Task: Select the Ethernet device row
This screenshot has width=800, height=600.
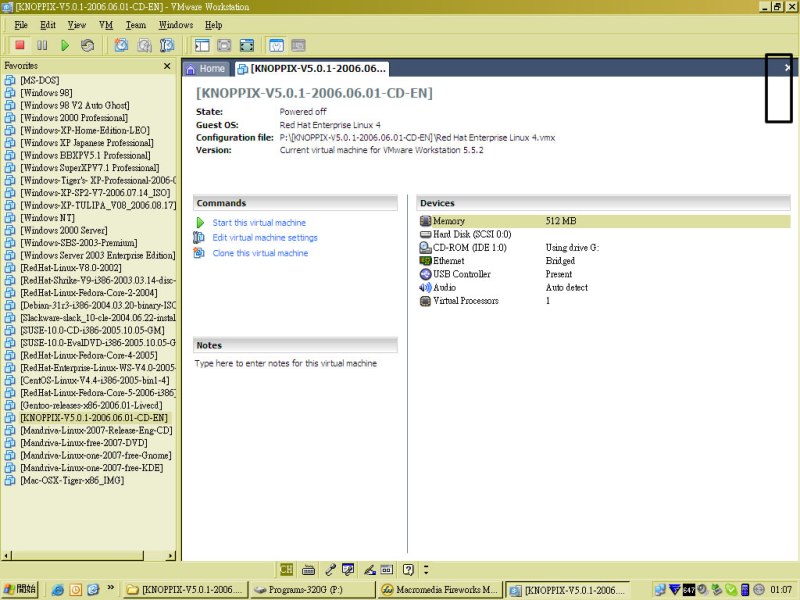Action: [604, 261]
